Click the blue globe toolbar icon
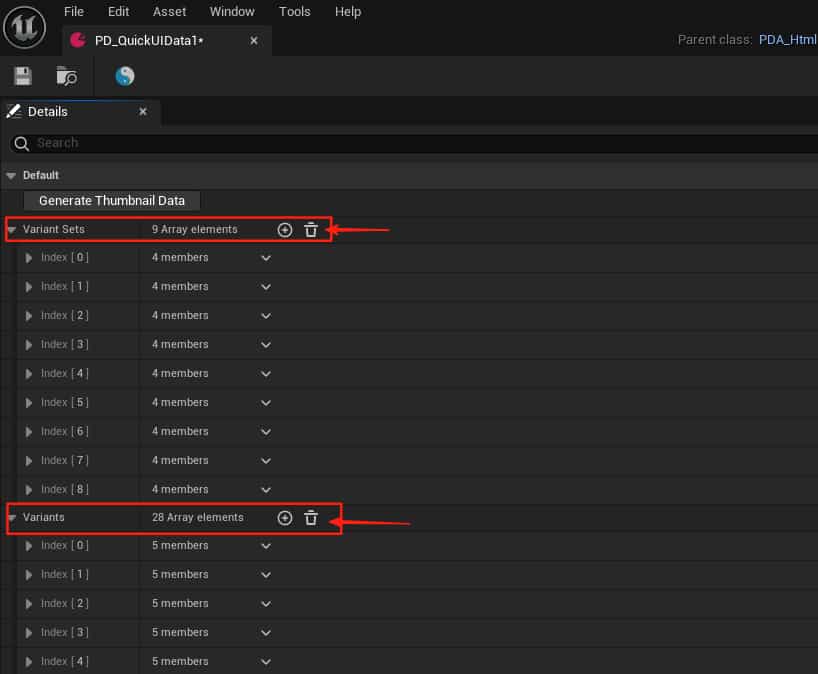The width and height of the screenshot is (818, 674). (125, 76)
